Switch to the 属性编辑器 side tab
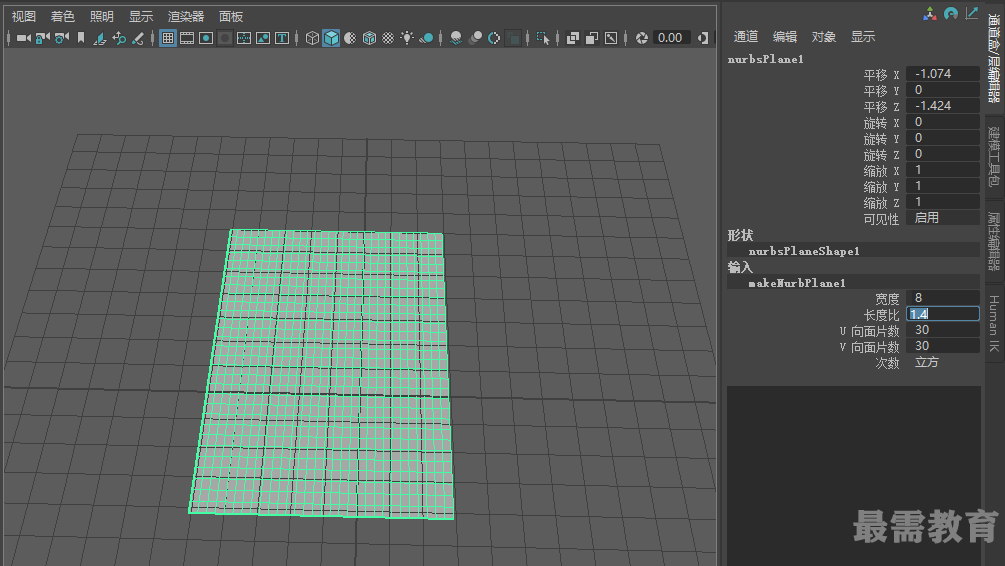Image resolution: width=1005 pixels, height=566 pixels. click(994, 242)
